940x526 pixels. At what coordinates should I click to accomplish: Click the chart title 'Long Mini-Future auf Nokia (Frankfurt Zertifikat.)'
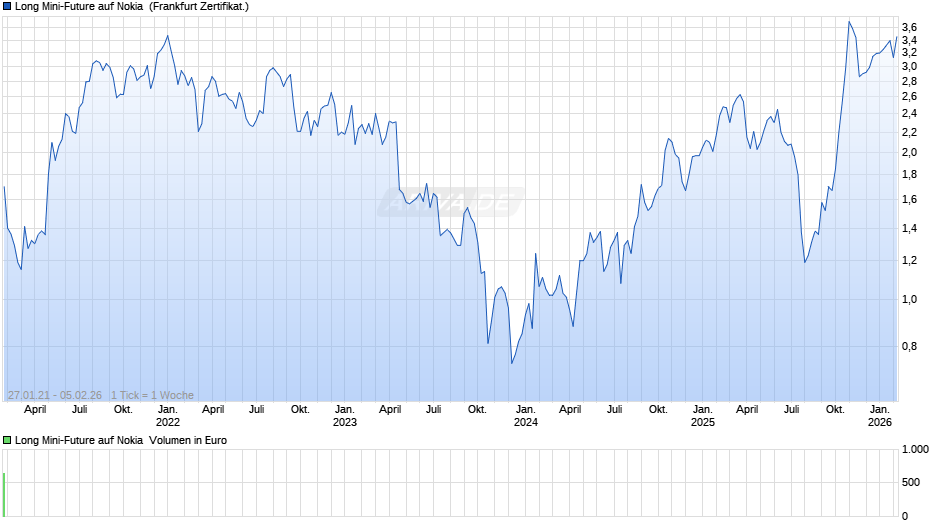132,7
